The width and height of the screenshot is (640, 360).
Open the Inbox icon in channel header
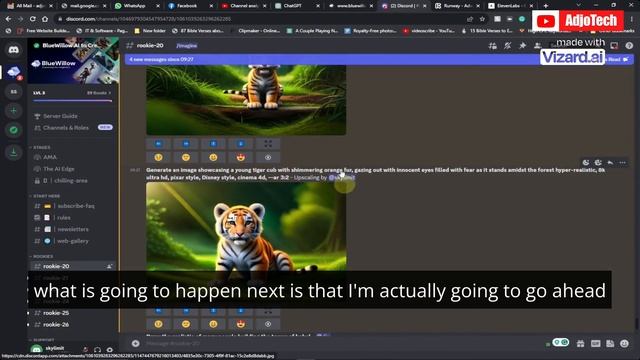pyautogui.click(x=614, y=46)
